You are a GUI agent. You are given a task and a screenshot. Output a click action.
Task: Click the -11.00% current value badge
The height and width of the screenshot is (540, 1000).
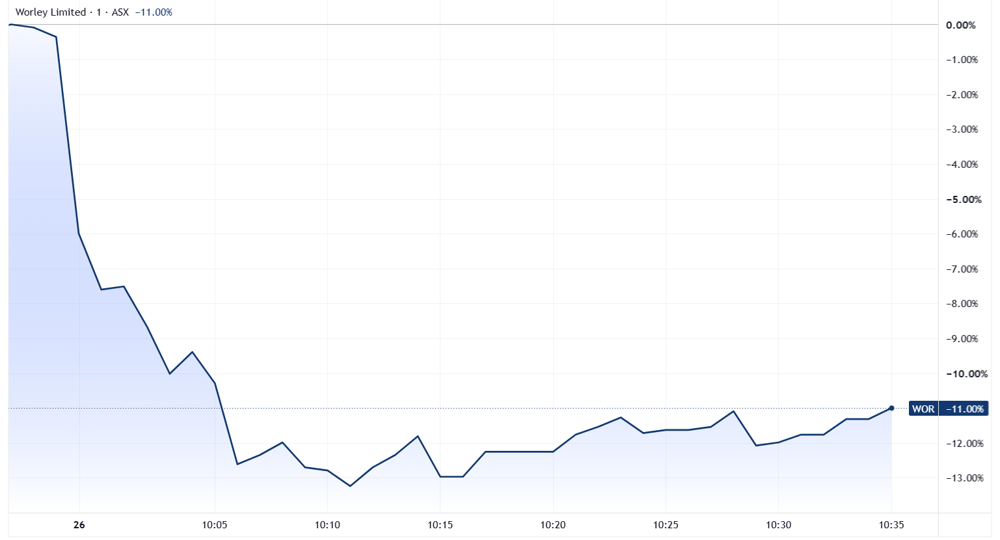tap(964, 409)
